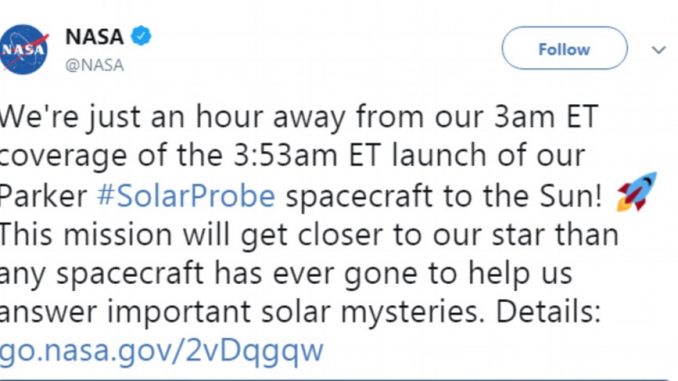Click the word "Details:" in the tweet

click(548, 312)
